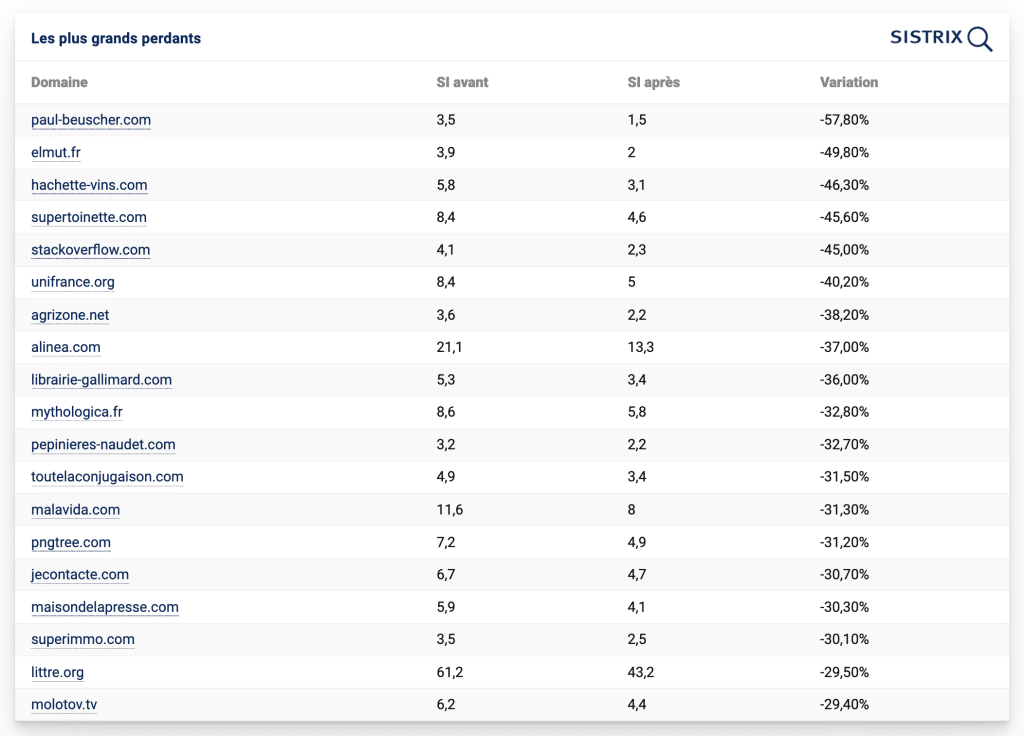
Task: Click the agrizone.net domain link
Action: point(70,315)
